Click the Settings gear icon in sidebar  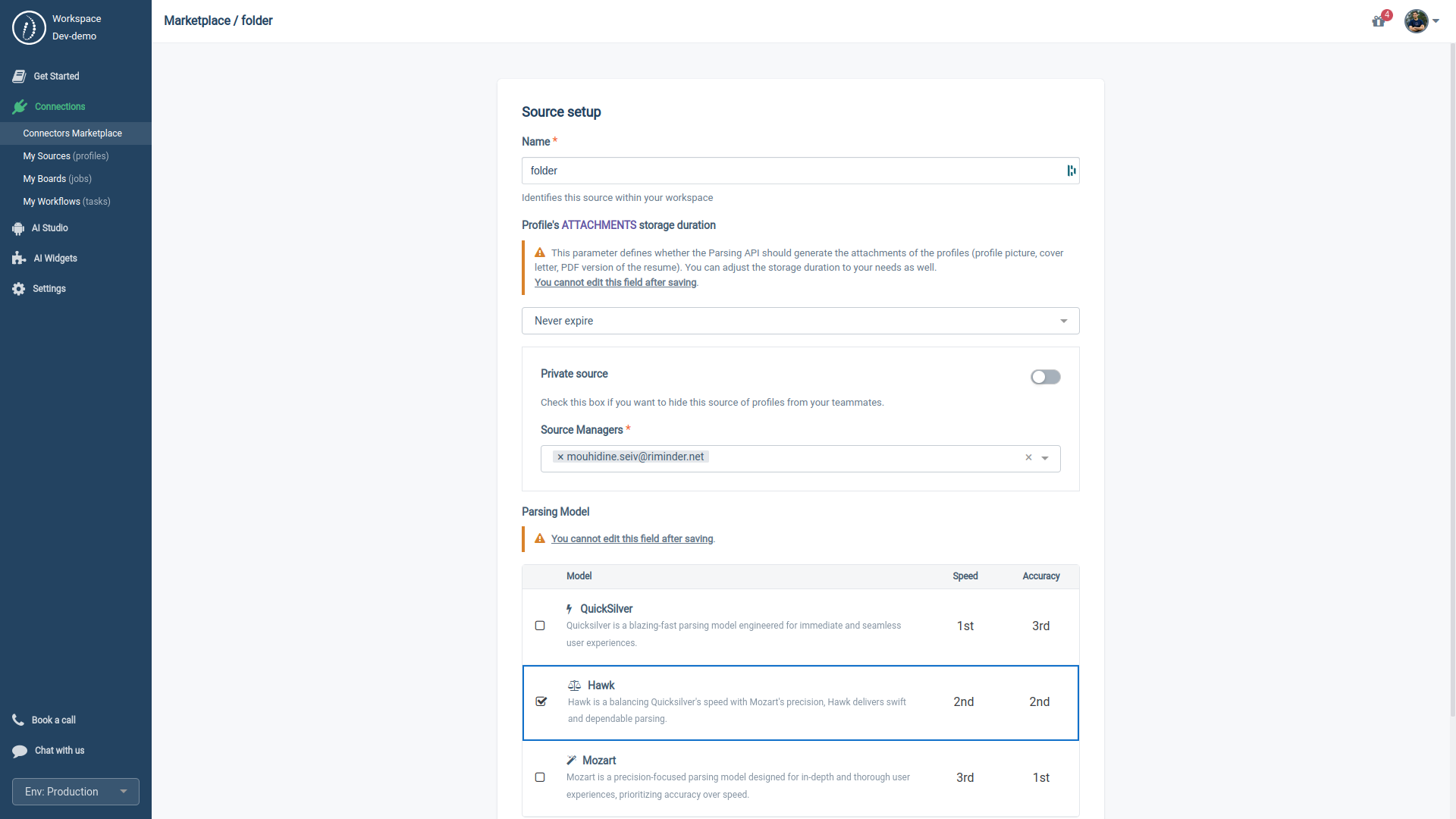tap(18, 288)
